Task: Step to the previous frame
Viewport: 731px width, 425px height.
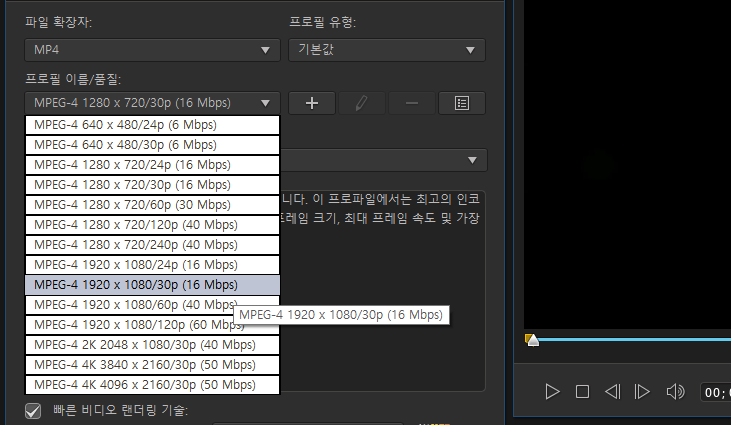Action: pos(613,391)
